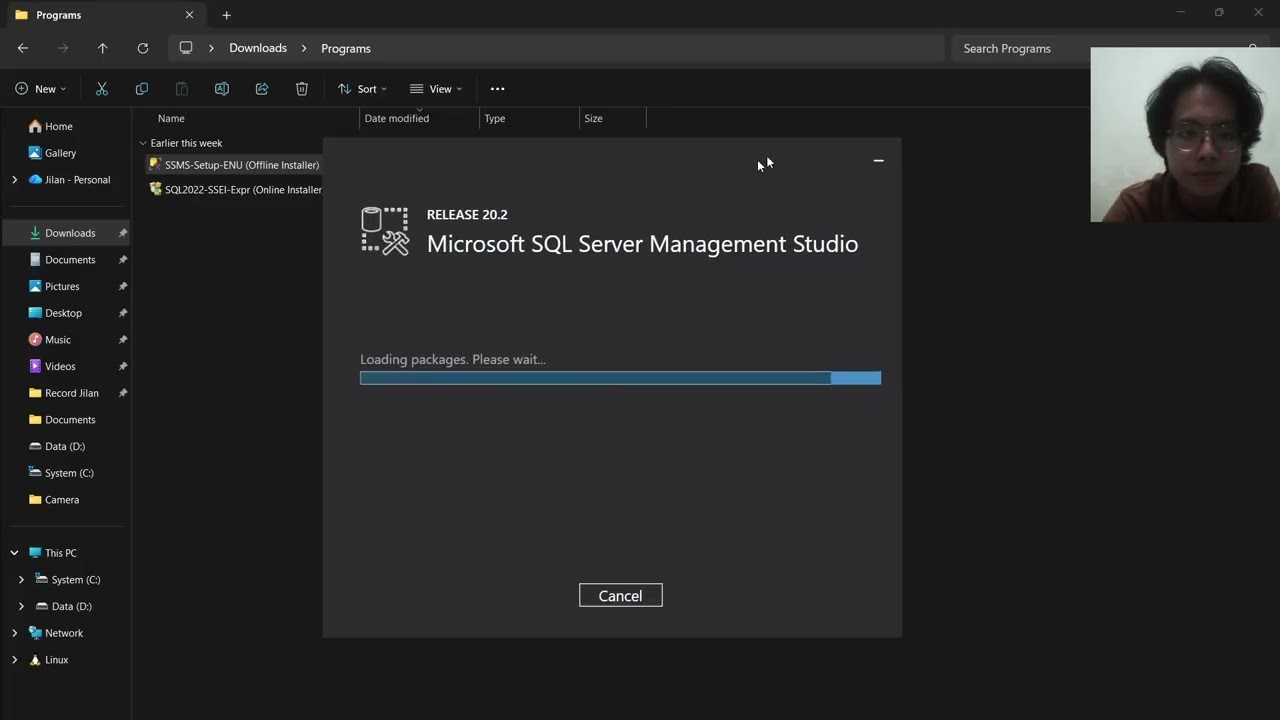Close the Programs tab
The height and width of the screenshot is (720, 1280).
tap(189, 15)
